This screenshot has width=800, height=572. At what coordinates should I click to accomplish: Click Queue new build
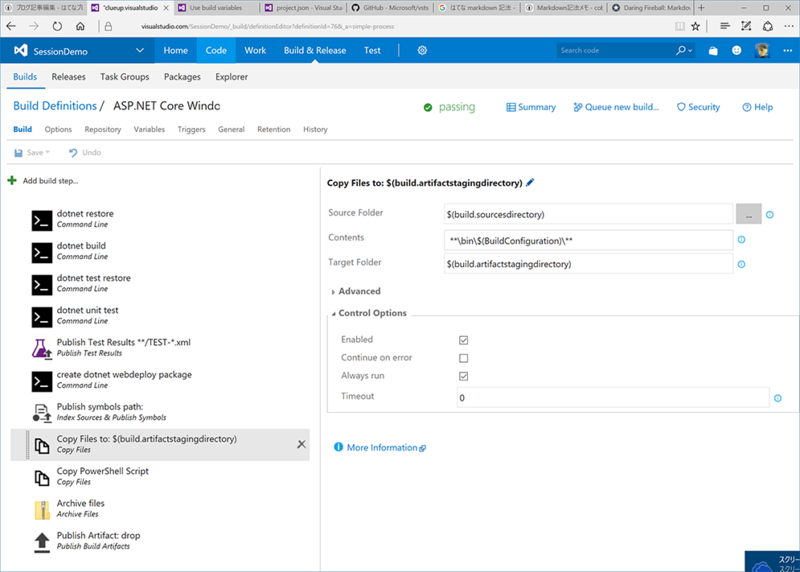tap(616, 107)
